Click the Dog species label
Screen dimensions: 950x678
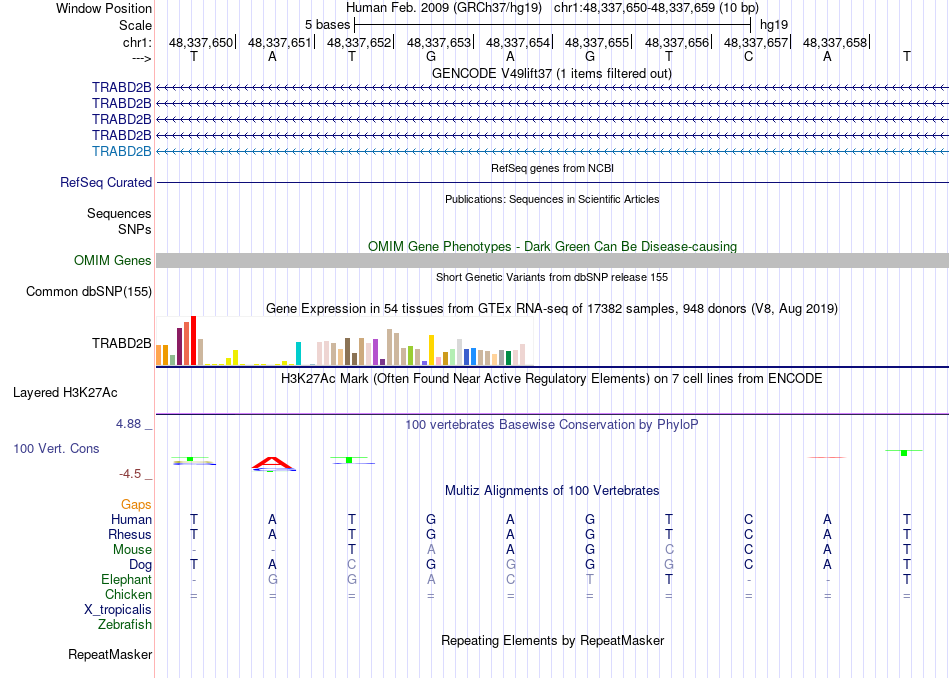[140, 565]
